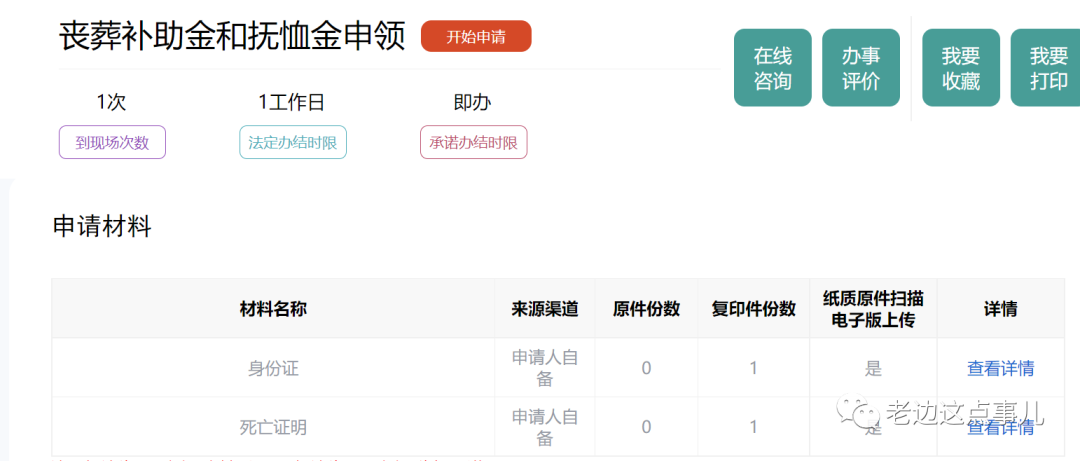Click 申请人自备 in the 死亡证明 row

click(x=545, y=427)
